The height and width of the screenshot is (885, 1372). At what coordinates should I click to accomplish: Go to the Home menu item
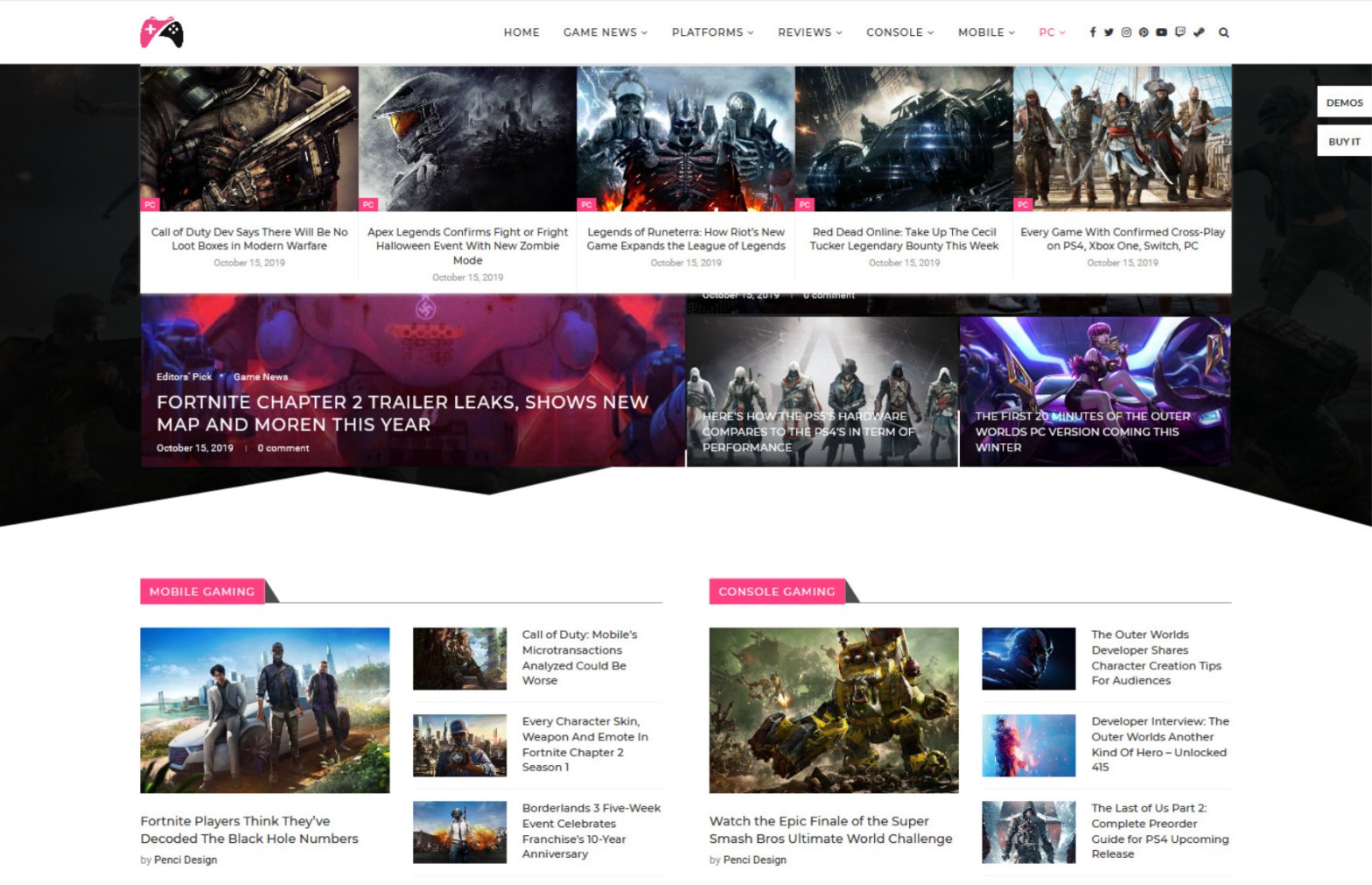pyautogui.click(x=521, y=32)
